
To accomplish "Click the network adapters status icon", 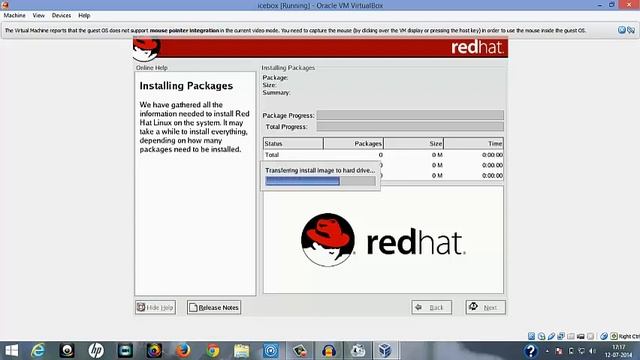I will pyautogui.click(x=561, y=336).
